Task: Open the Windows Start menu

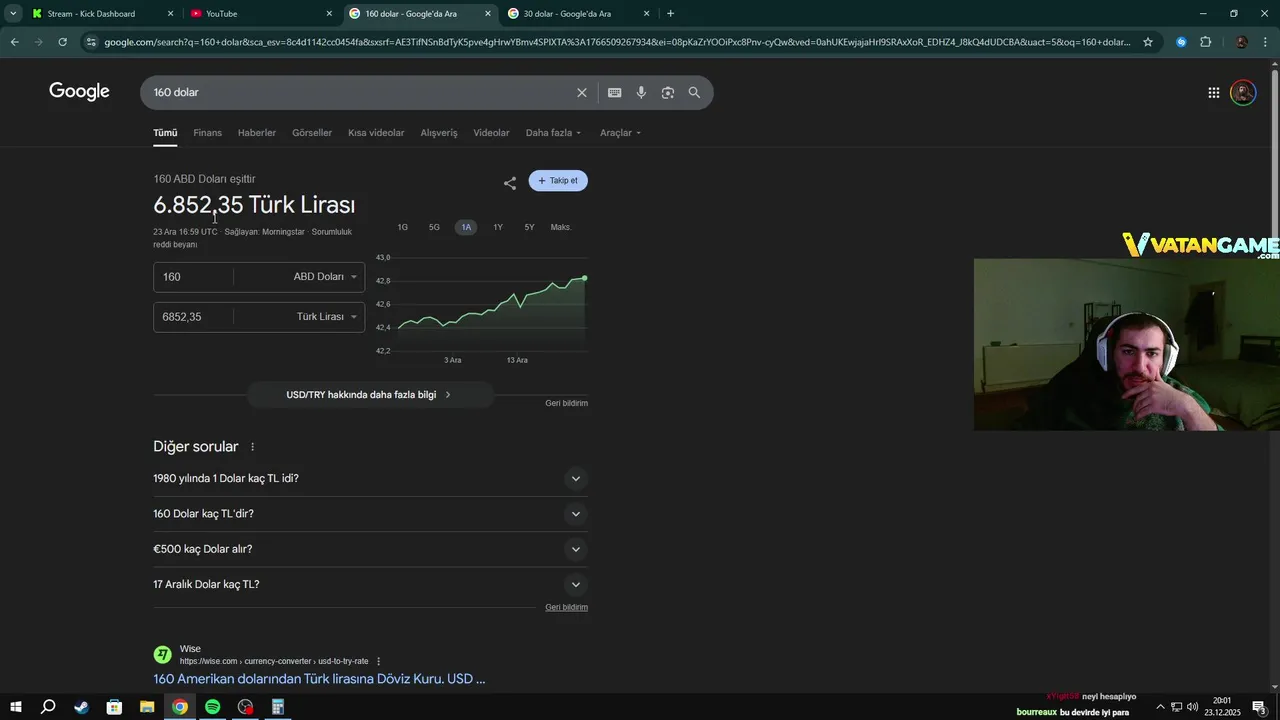Action: click(x=15, y=707)
